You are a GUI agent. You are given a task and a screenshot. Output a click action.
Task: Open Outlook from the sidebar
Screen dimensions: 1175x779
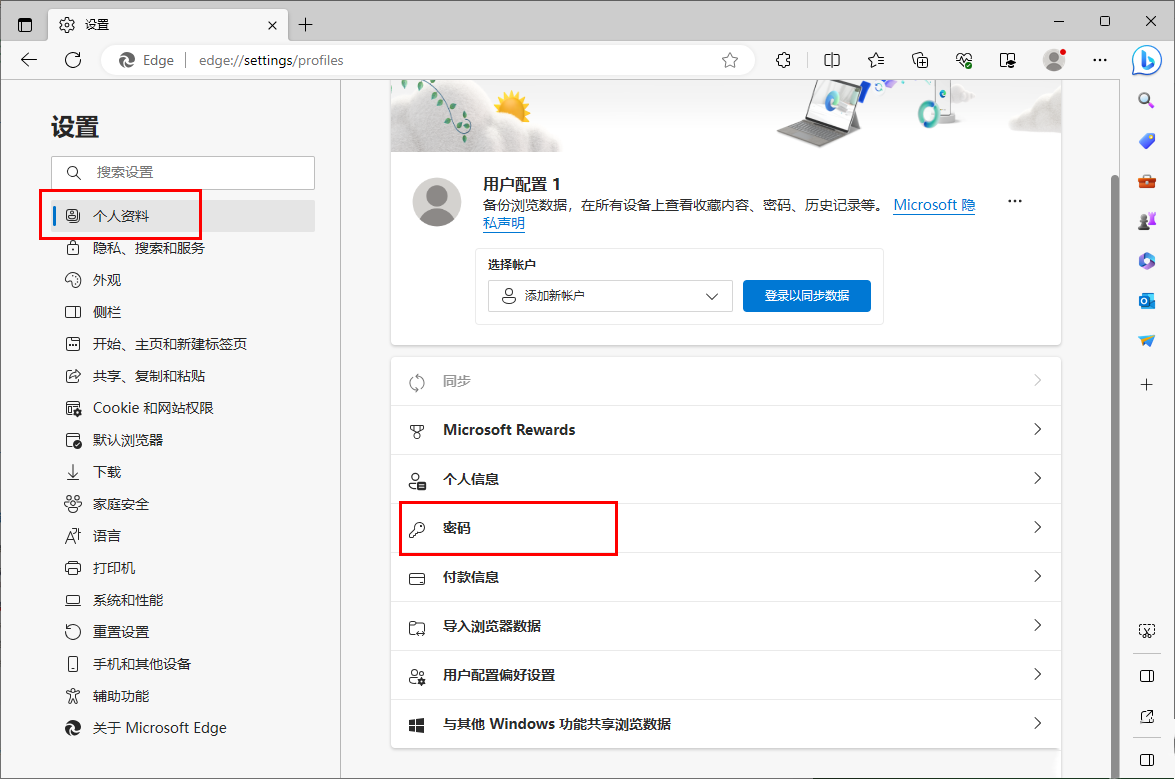(1146, 300)
